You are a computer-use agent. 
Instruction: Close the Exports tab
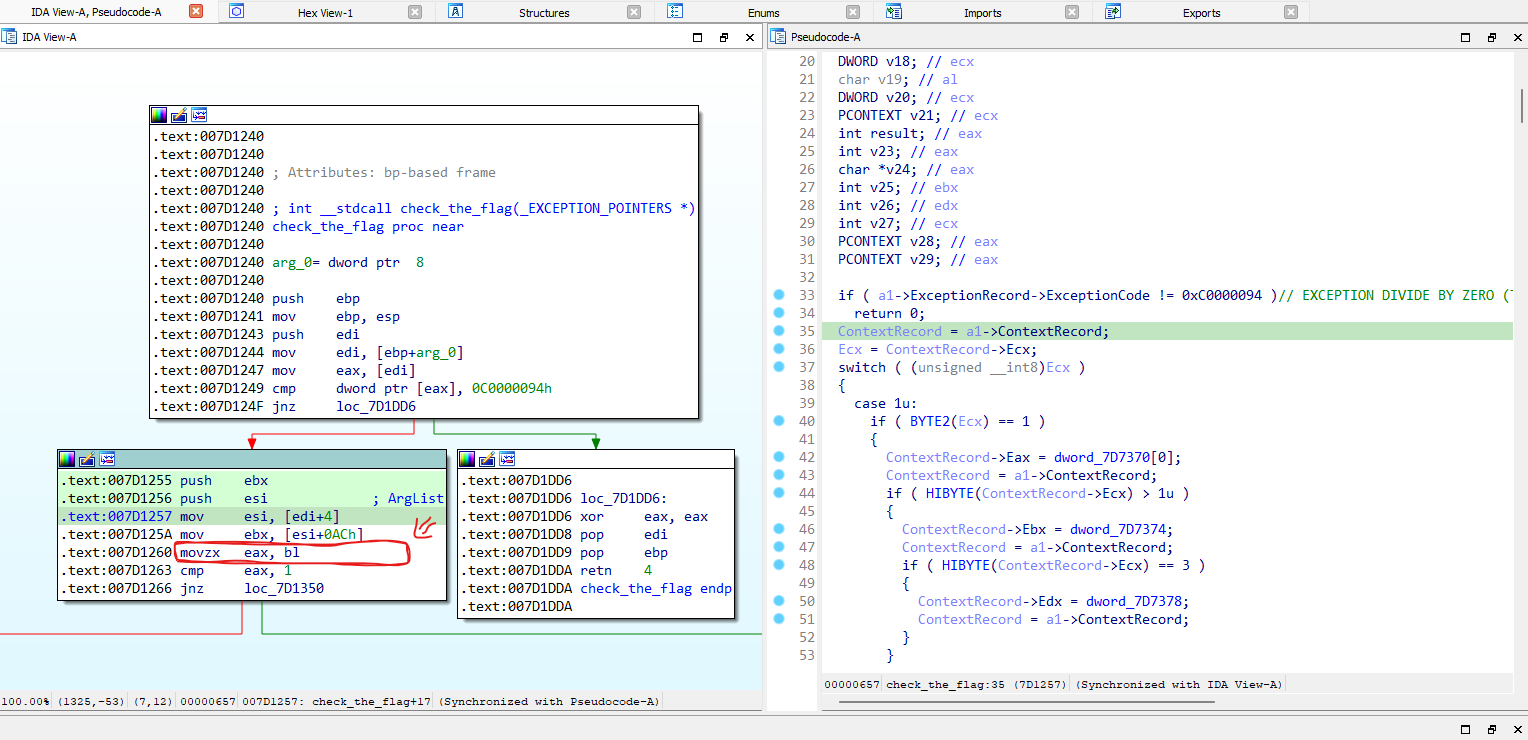pos(1291,12)
